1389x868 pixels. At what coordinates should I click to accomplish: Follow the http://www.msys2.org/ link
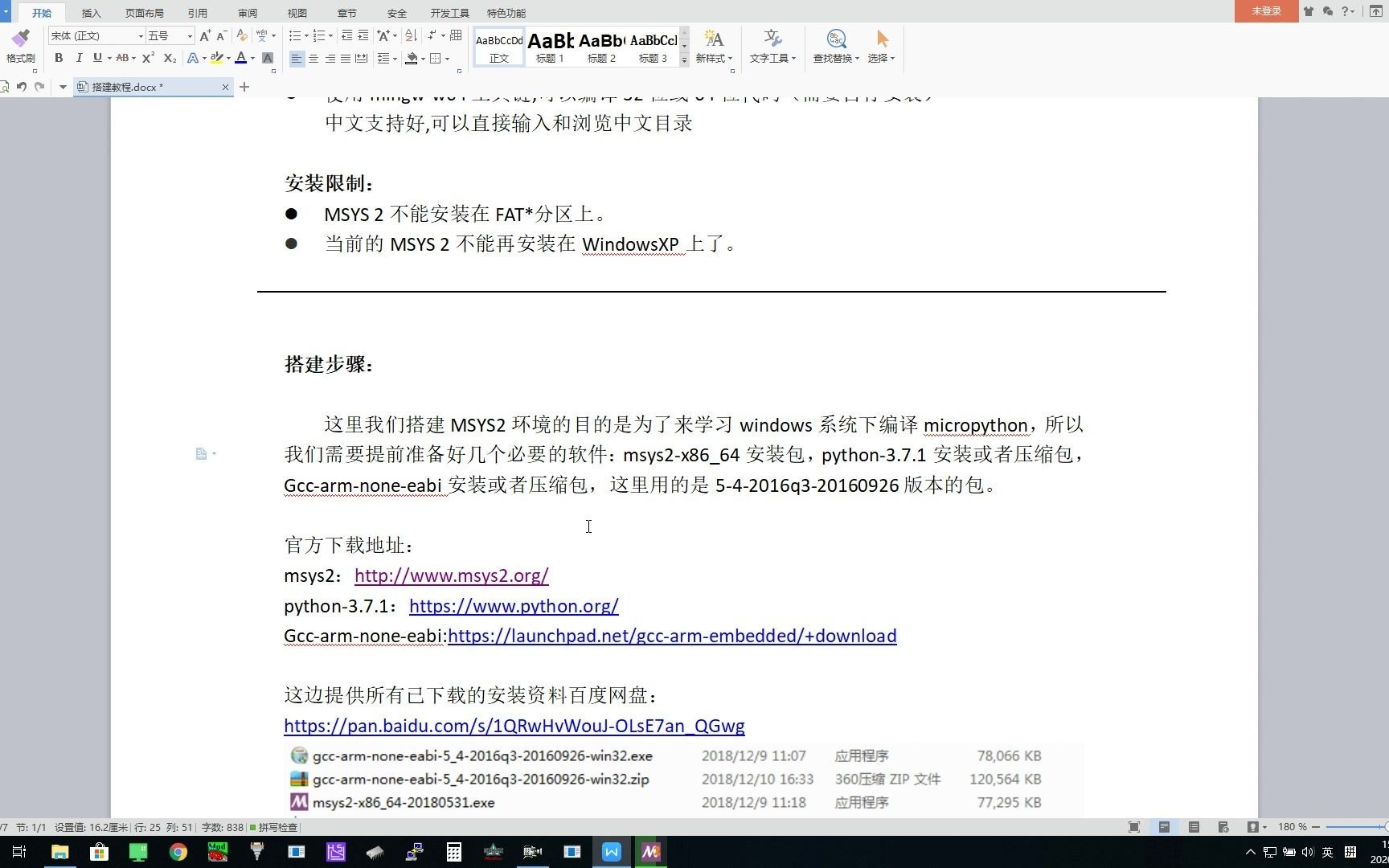point(452,575)
